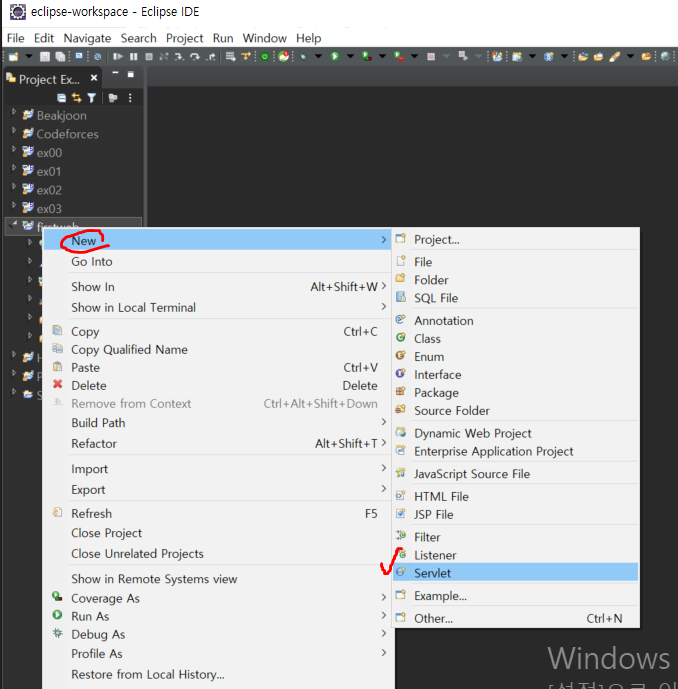
Task: Expand the ex02 project node
Action: tap(14, 187)
